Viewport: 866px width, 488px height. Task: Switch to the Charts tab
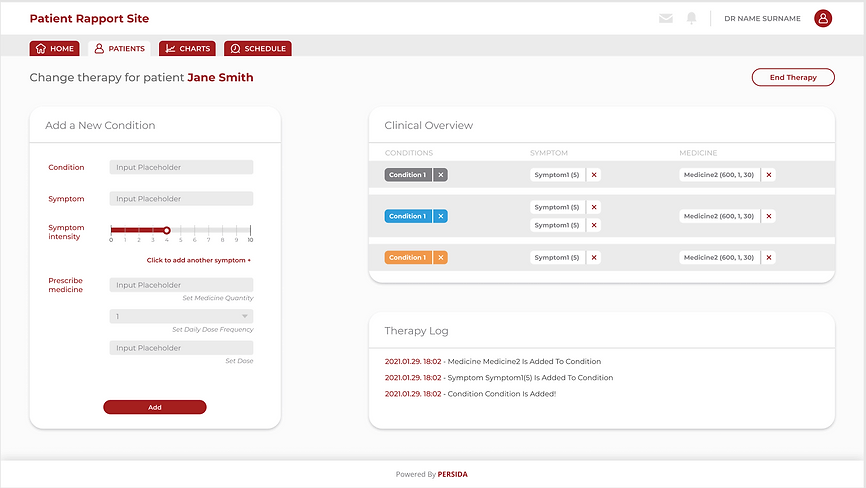point(187,48)
